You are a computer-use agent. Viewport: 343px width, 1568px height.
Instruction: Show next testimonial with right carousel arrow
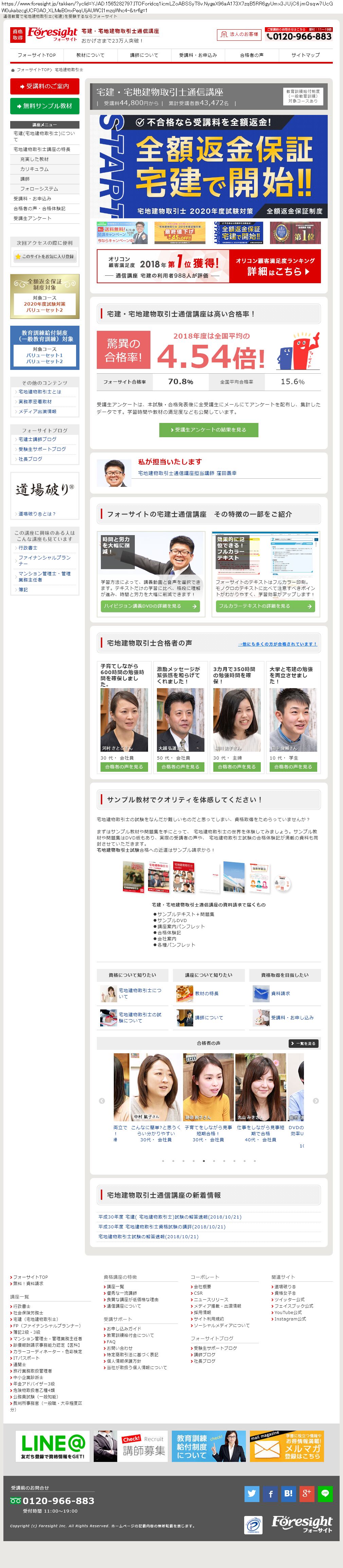(x=315, y=1101)
